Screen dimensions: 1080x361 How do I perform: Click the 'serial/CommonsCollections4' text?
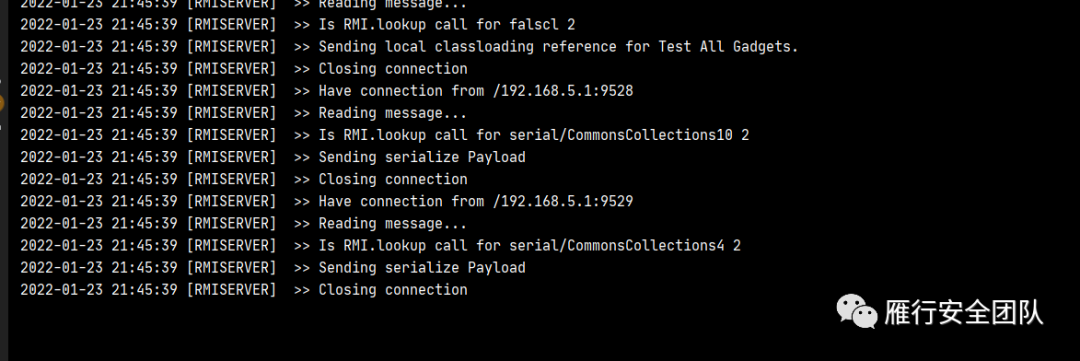[616, 245]
